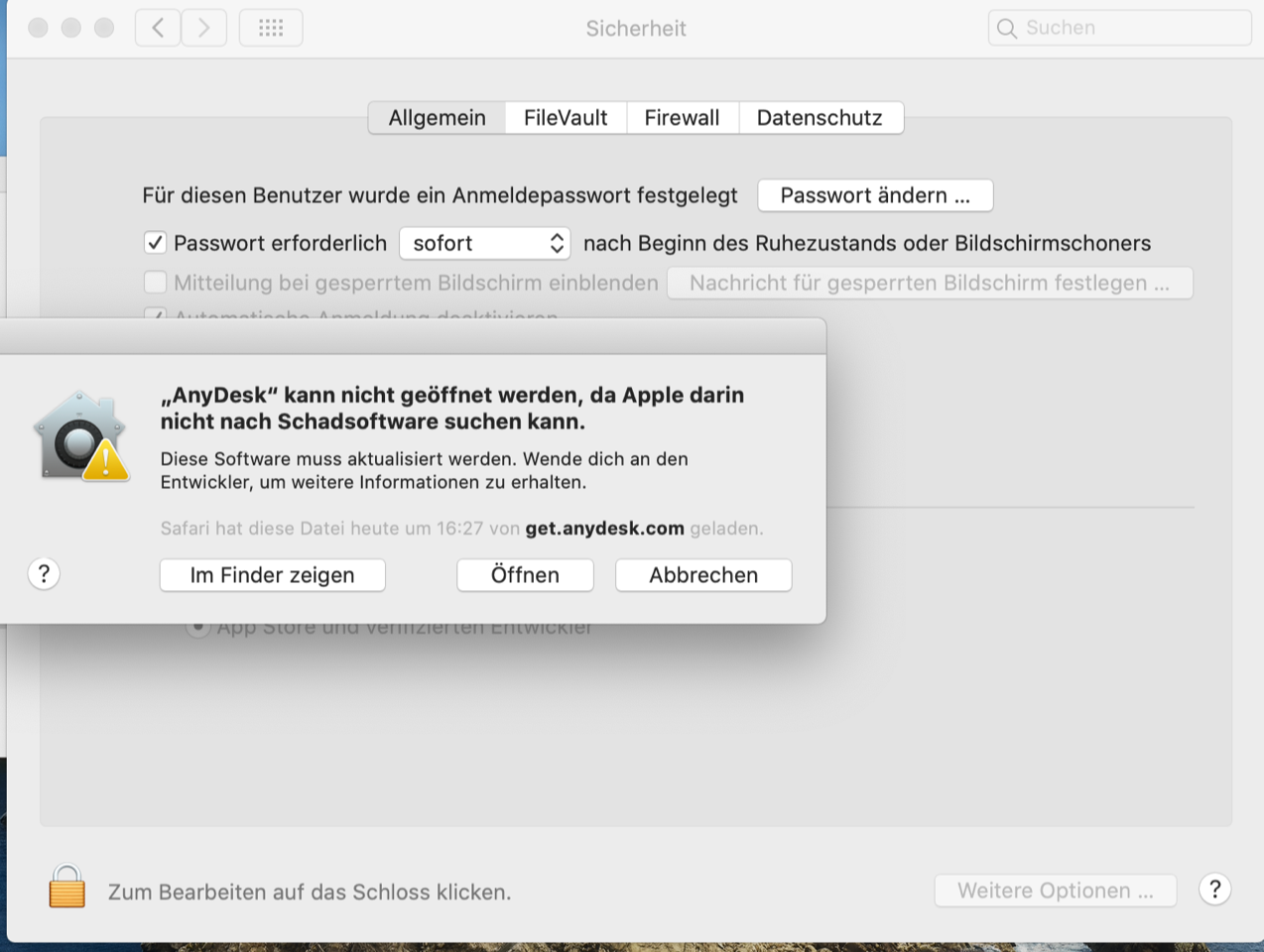Show all preferences with the grid icon
Viewport: 1264px width, 952px height.
[271, 28]
